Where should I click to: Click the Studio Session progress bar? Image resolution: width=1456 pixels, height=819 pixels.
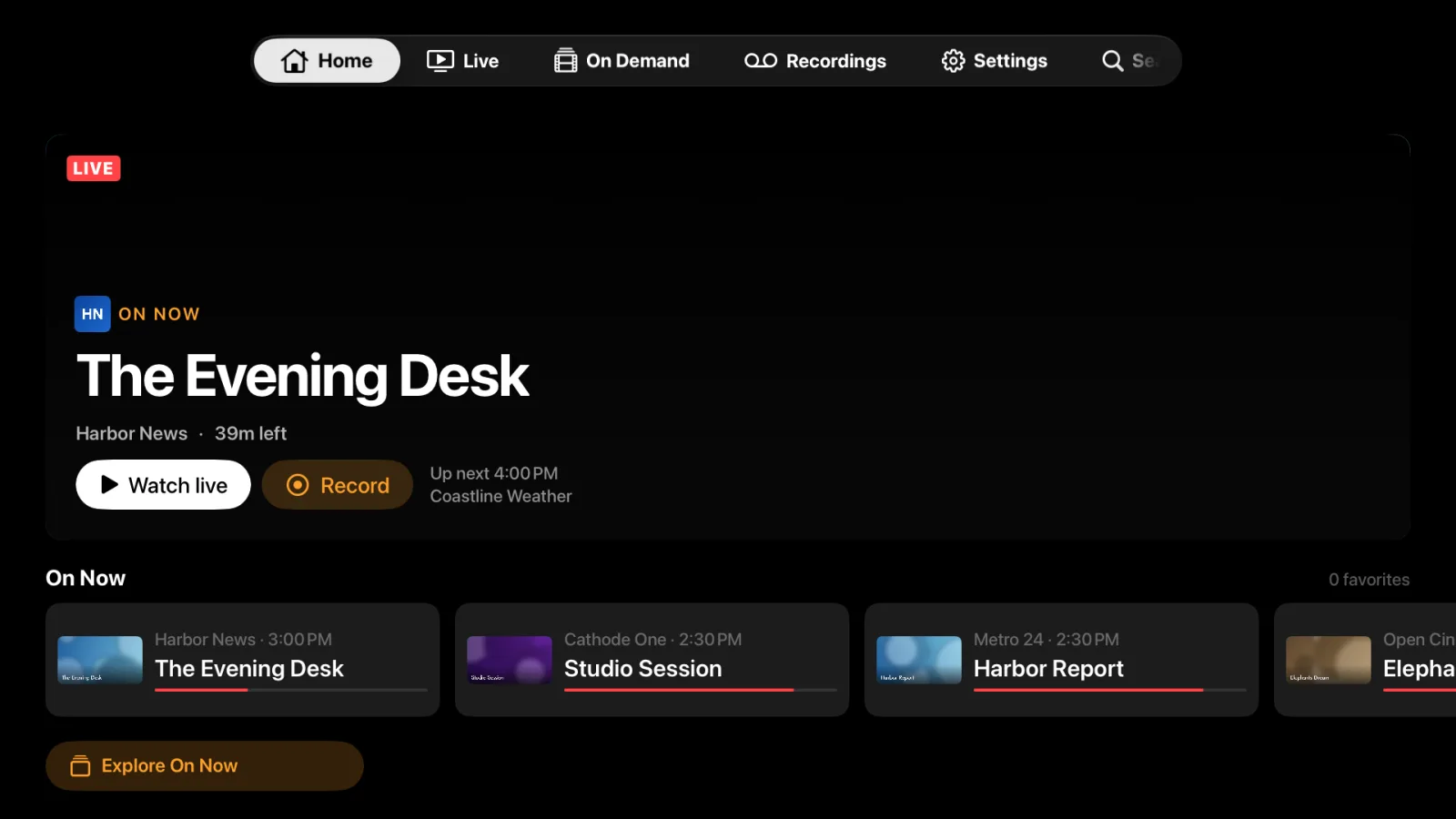701,690
